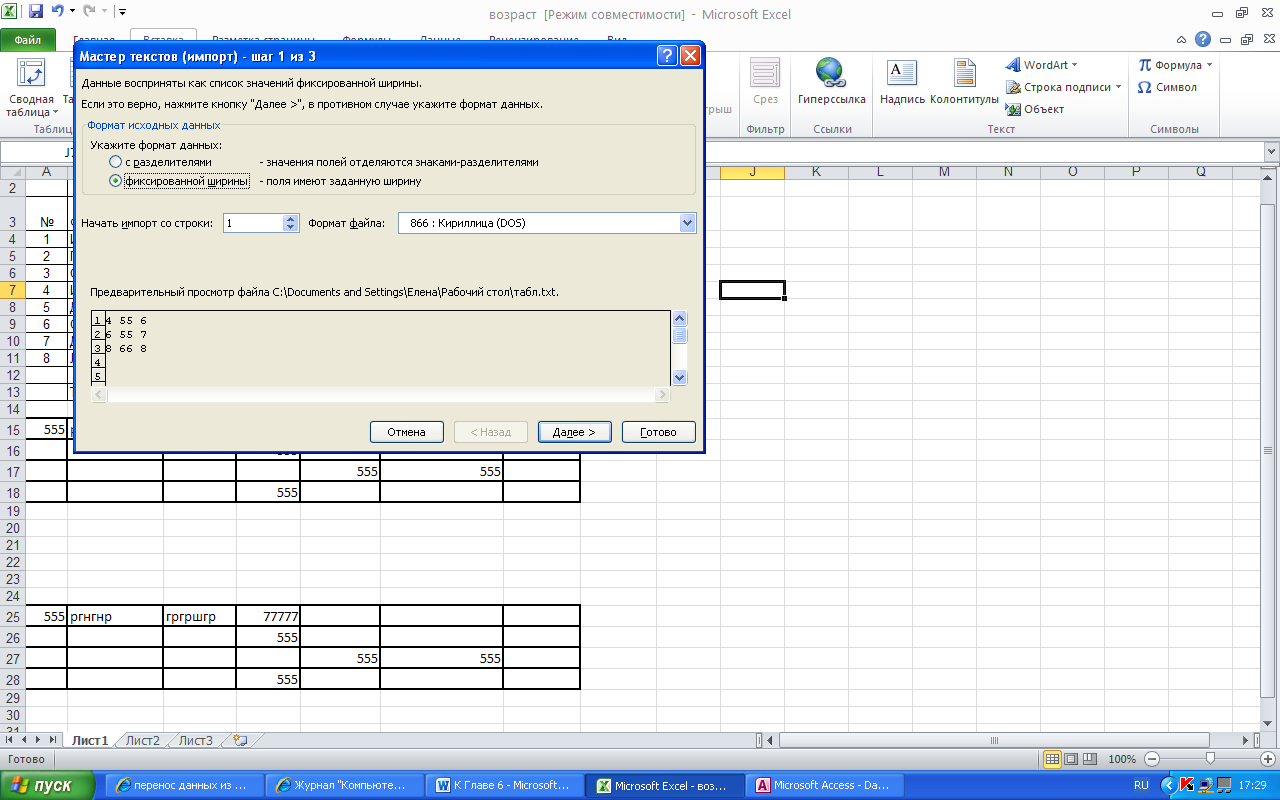1280x800 pixels.
Task: Click the Формула pi icon
Action: [1145, 65]
